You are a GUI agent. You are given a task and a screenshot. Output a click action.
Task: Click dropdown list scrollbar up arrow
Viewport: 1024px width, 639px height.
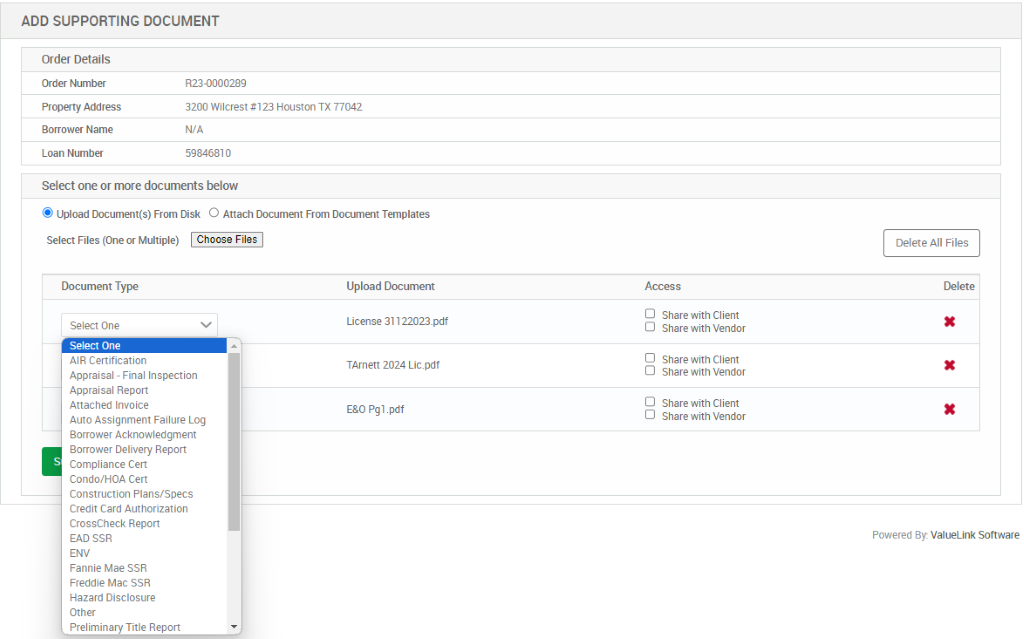pos(234,346)
